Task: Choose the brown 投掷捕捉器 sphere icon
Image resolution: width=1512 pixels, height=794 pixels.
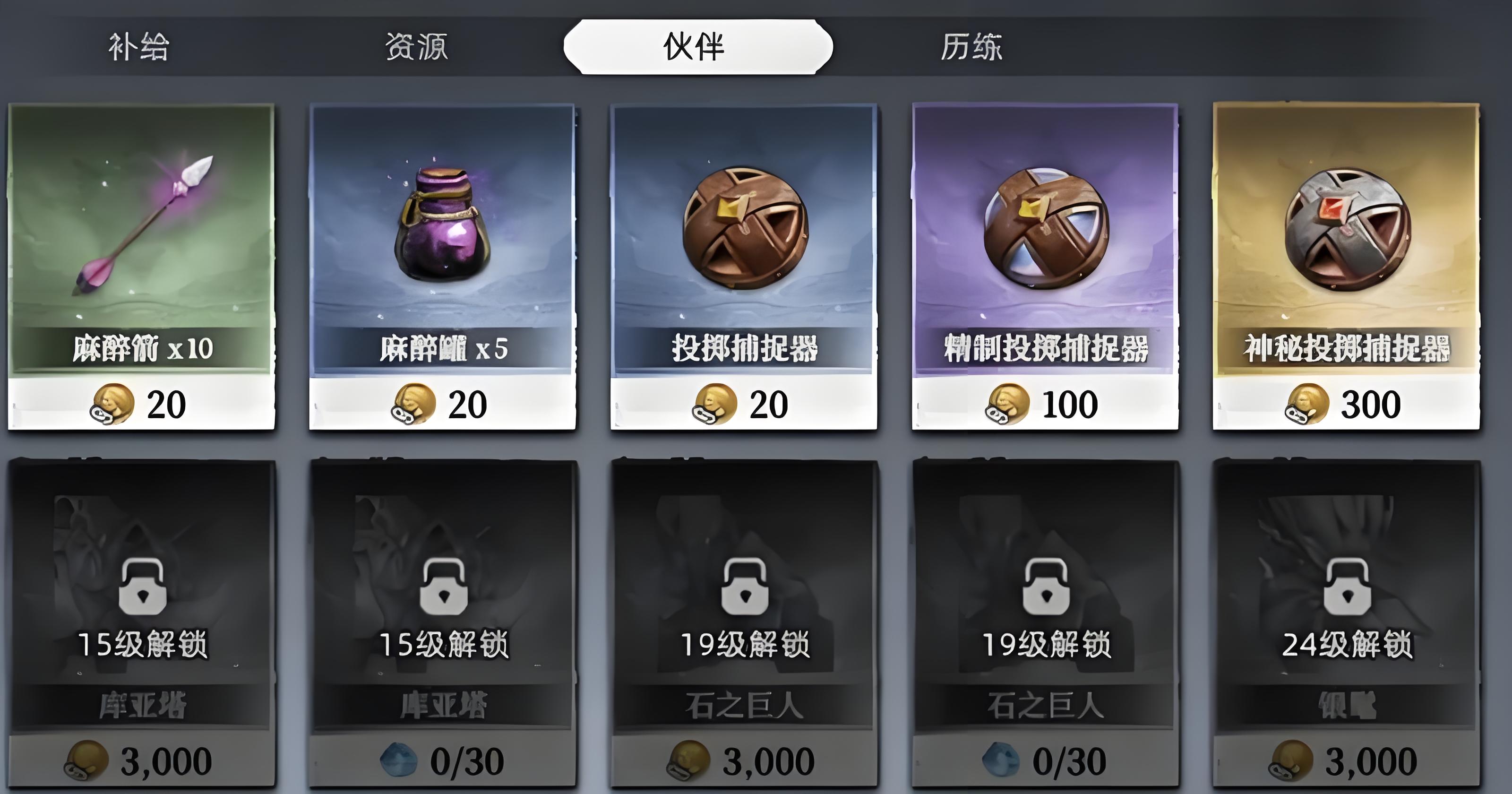Action: point(746,227)
